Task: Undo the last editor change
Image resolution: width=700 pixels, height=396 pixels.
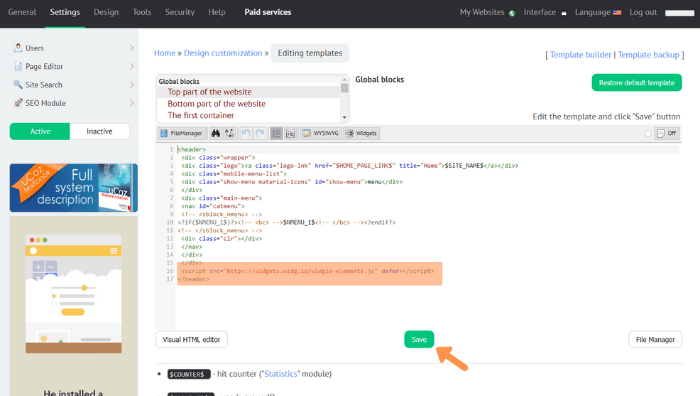Action: [246, 133]
